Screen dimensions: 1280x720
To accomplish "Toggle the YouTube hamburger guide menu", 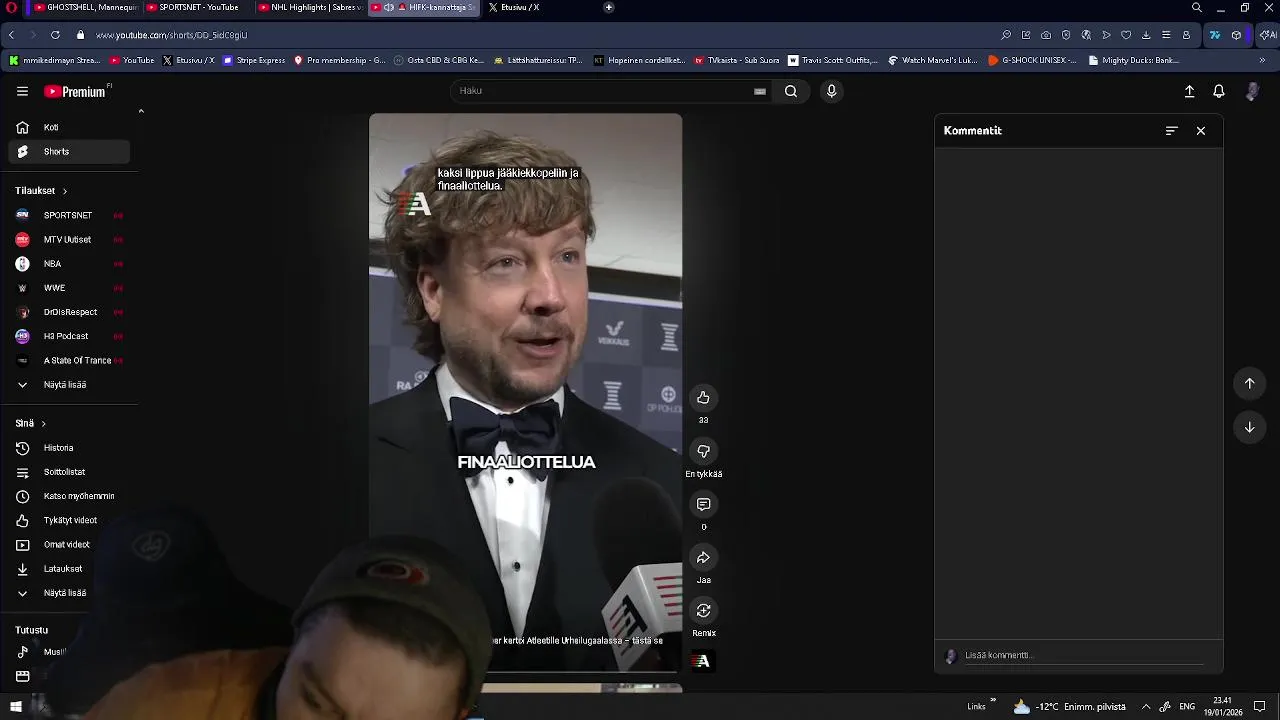I will click(22, 91).
